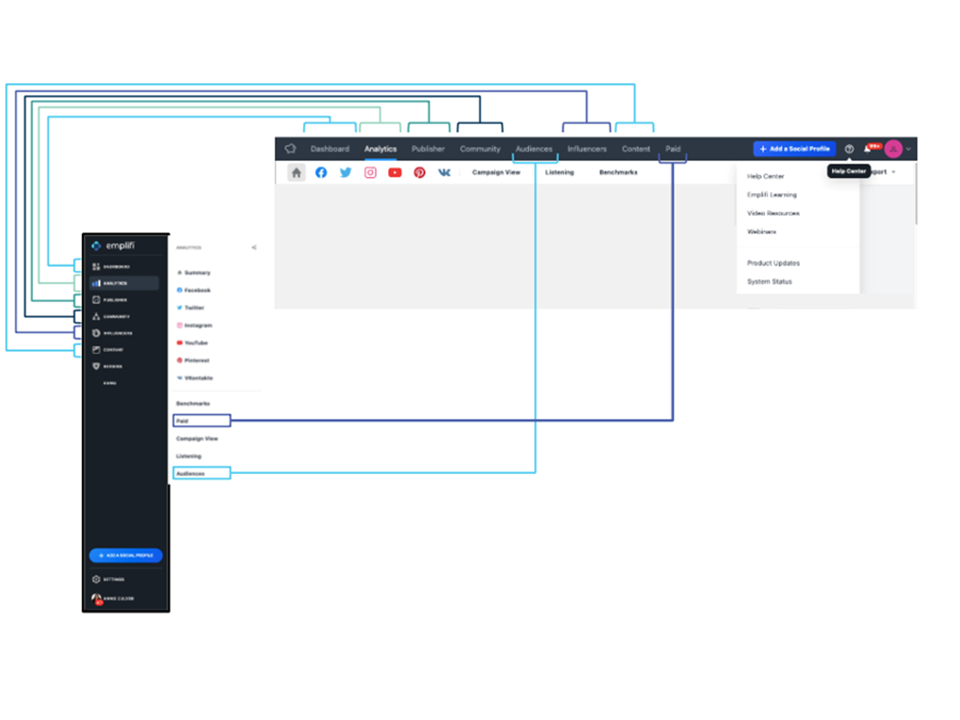Click the user profile photo in sidebar bottom
Screen dimensions: 960x720
click(x=96, y=598)
